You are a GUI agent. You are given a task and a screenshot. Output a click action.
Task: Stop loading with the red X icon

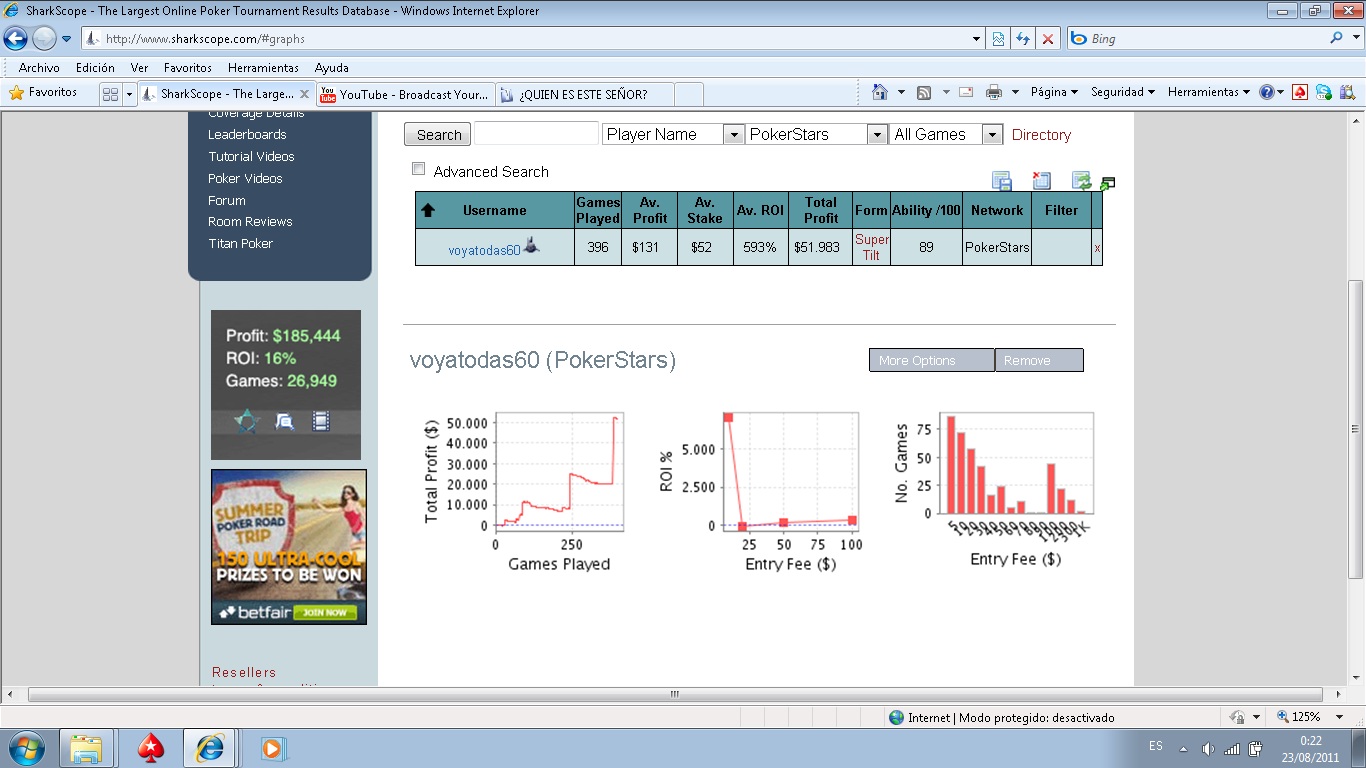[1048, 39]
